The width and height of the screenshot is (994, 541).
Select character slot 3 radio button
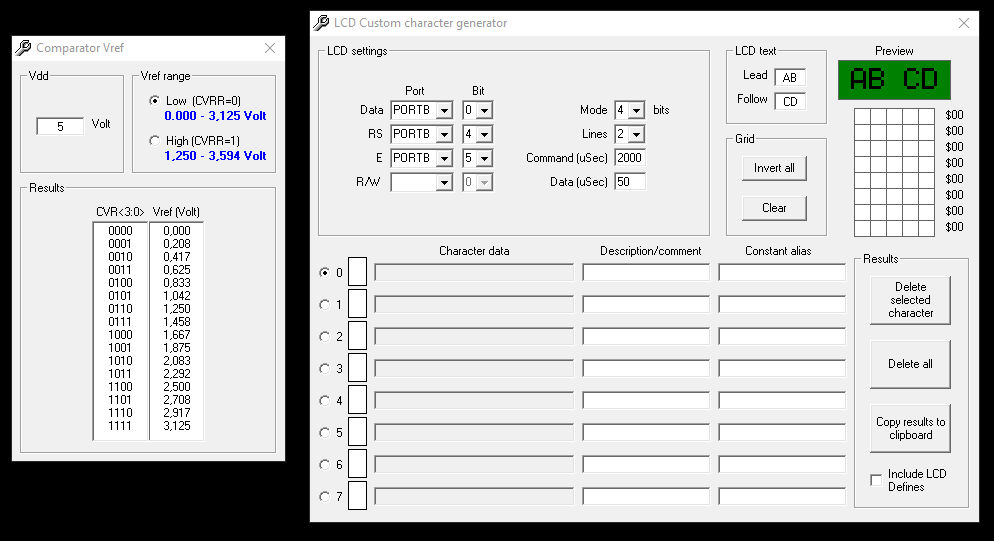[x=325, y=368]
